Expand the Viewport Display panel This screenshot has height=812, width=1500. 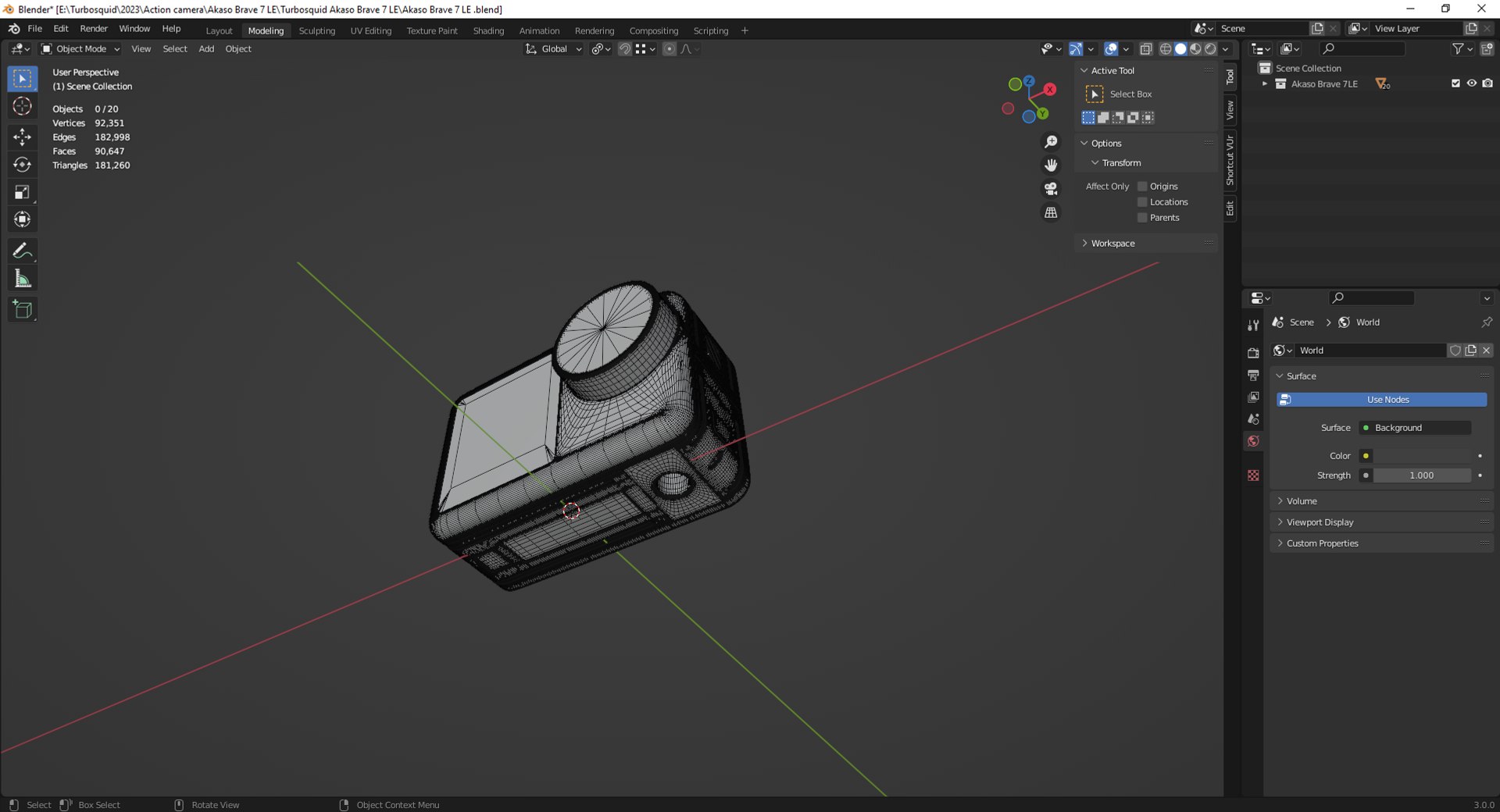point(1381,522)
